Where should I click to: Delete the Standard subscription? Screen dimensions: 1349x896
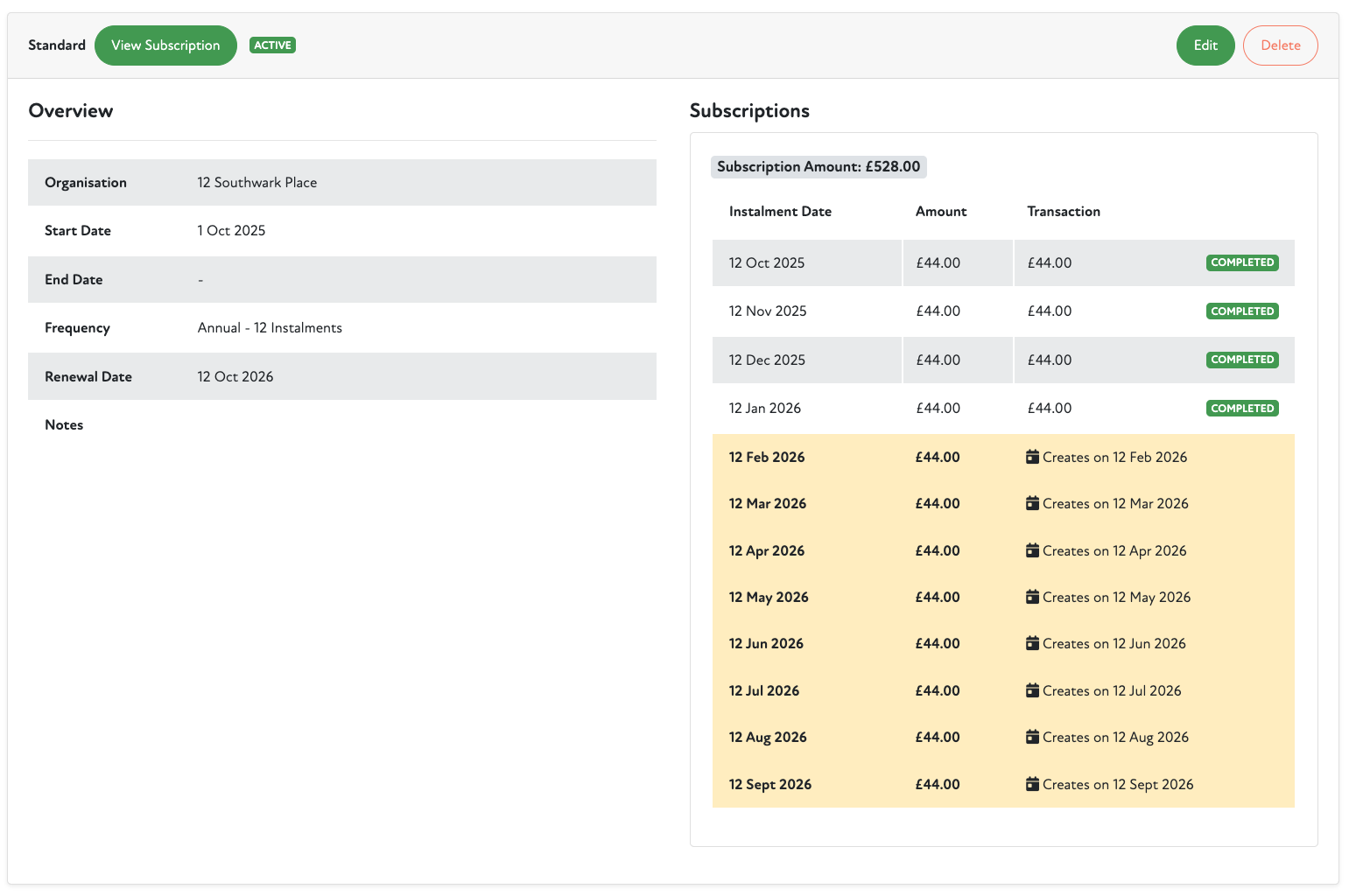pos(1280,45)
